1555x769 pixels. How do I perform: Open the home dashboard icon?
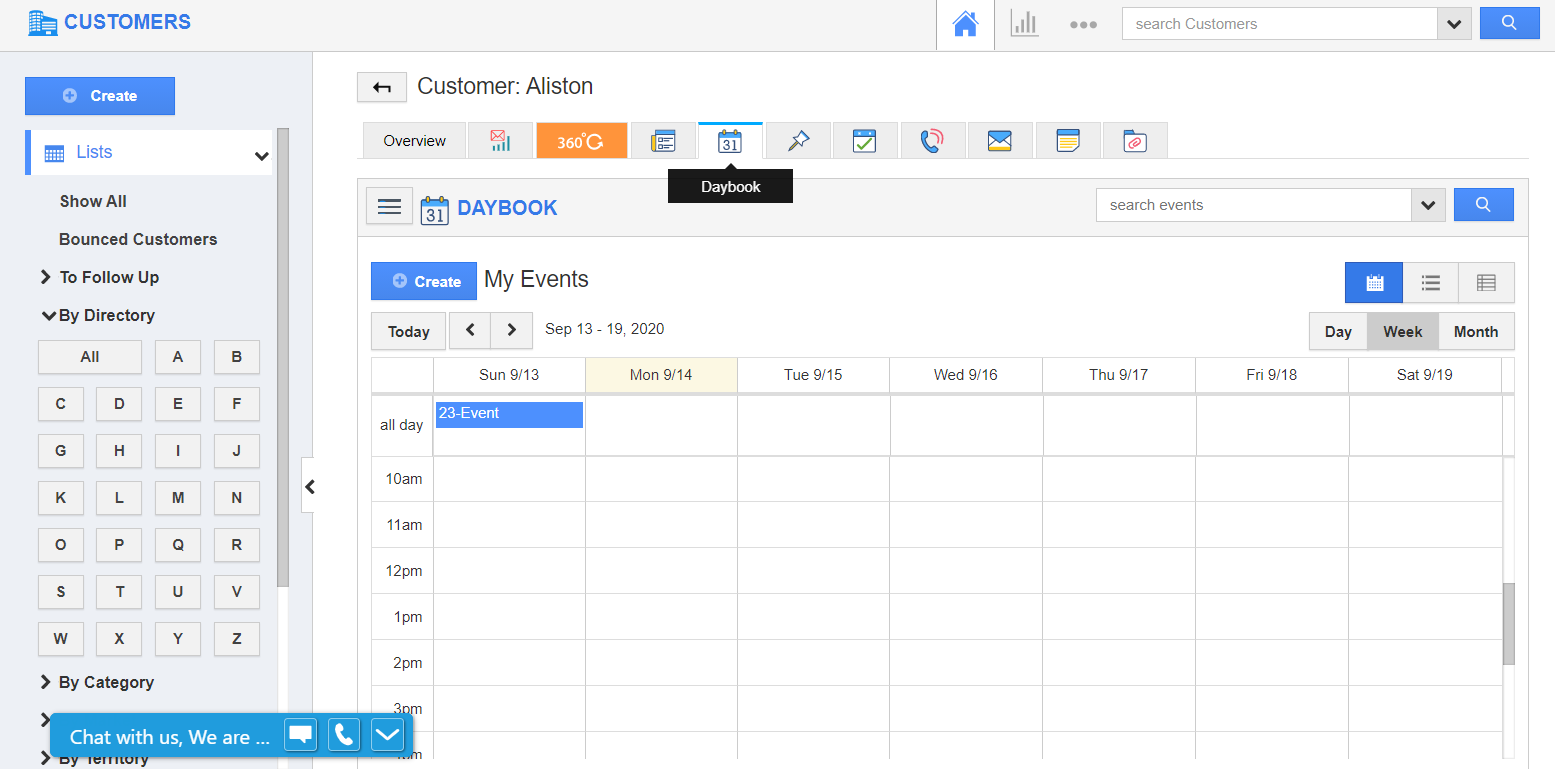[x=965, y=24]
